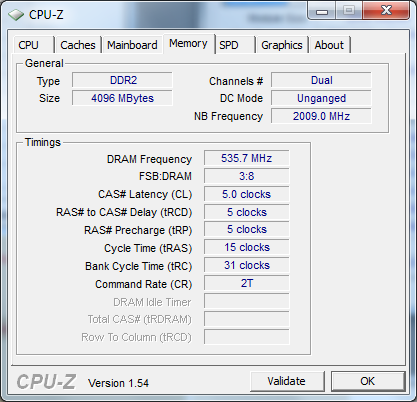Click the empty Total CAS# (tRDRAM) field
The image size is (417, 402).
pyautogui.click(x=247, y=319)
